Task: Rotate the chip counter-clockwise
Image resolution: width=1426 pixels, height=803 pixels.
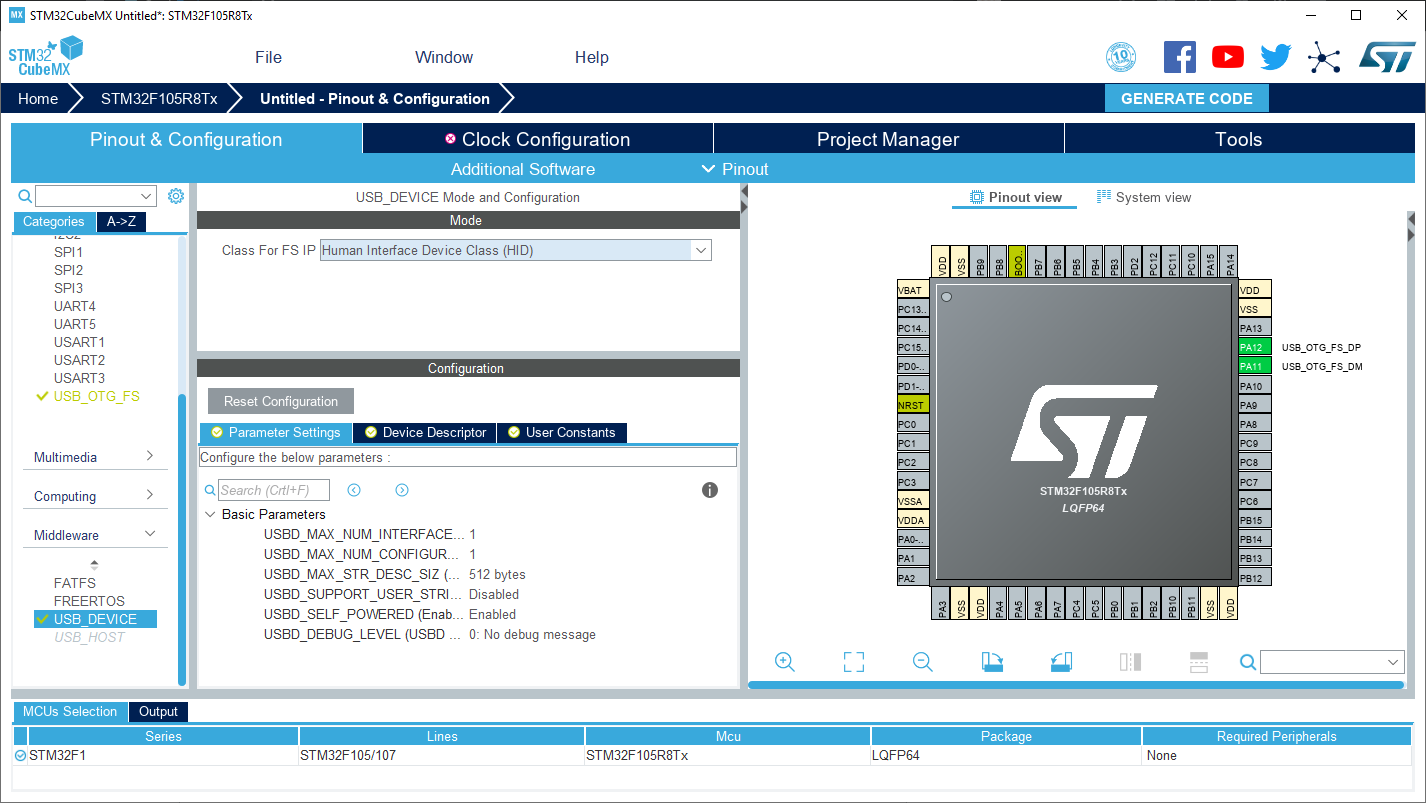Action: tap(1061, 662)
